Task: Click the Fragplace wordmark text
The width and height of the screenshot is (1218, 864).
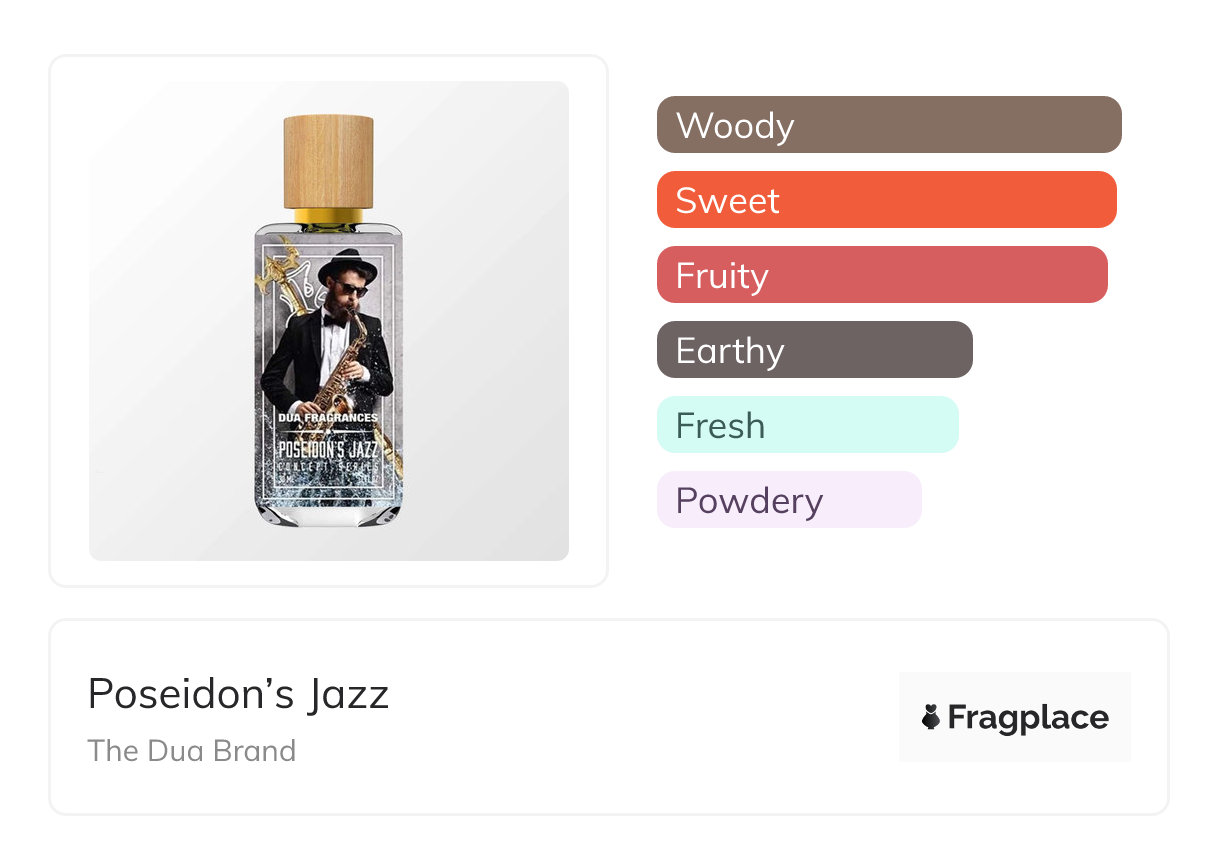Action: (x=1028, y=717)
